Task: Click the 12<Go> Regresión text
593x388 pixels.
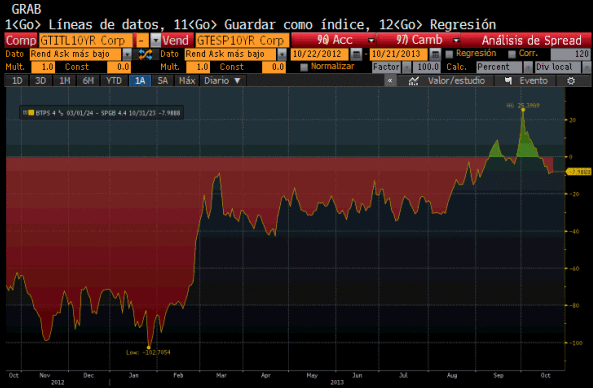Action: pos(437,25)
